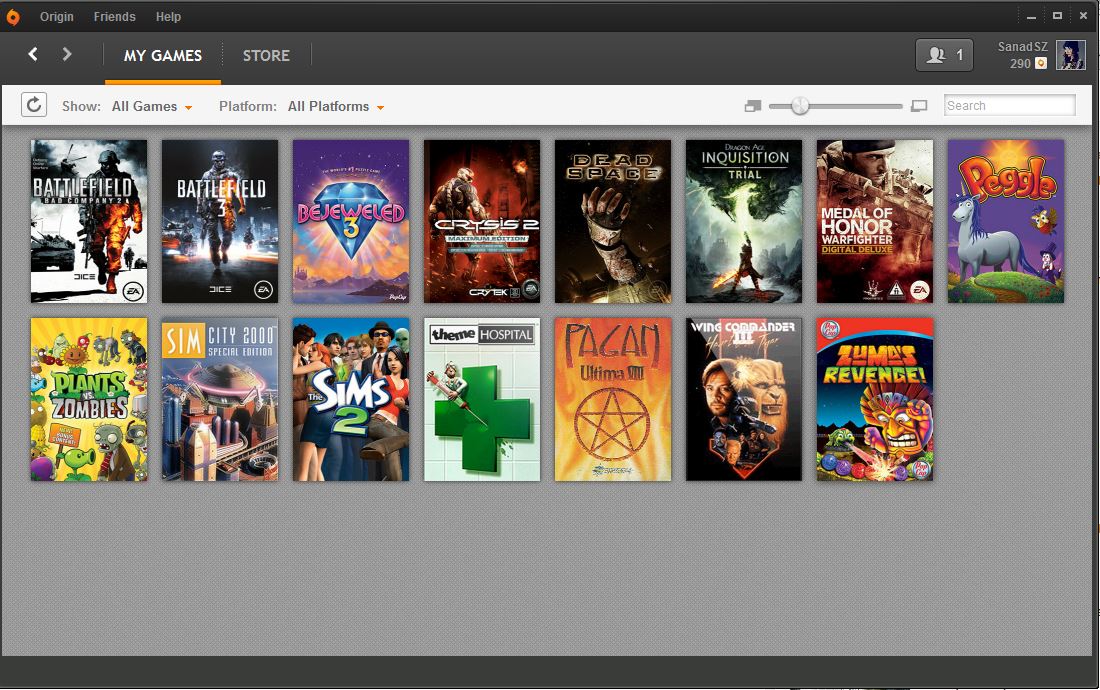
Task: Open the Help menu
Action: pyautogui.click(x=168, y=16)
